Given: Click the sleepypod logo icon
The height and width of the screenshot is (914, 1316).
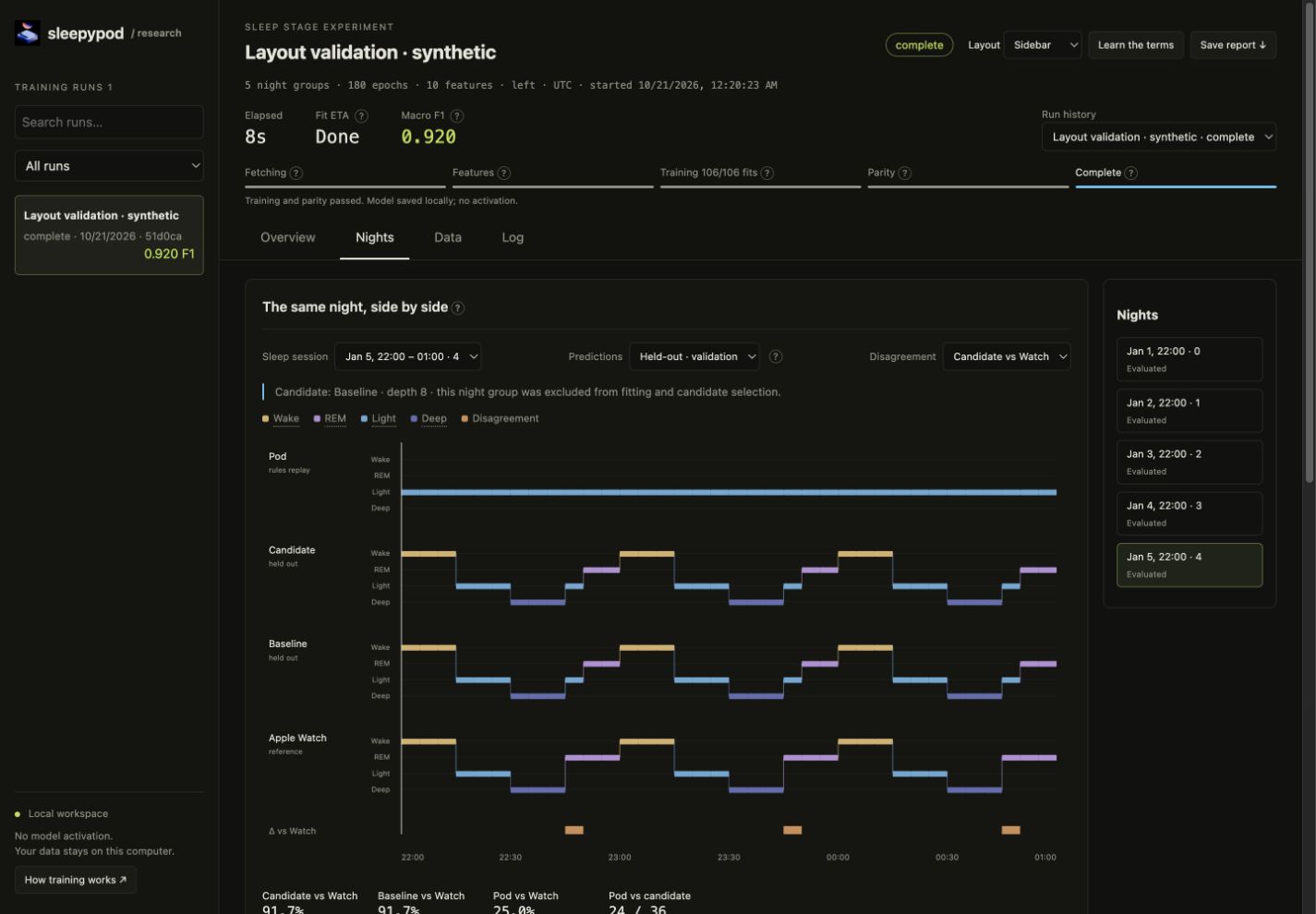Looking at the screenshot, I should click(28, 33).
